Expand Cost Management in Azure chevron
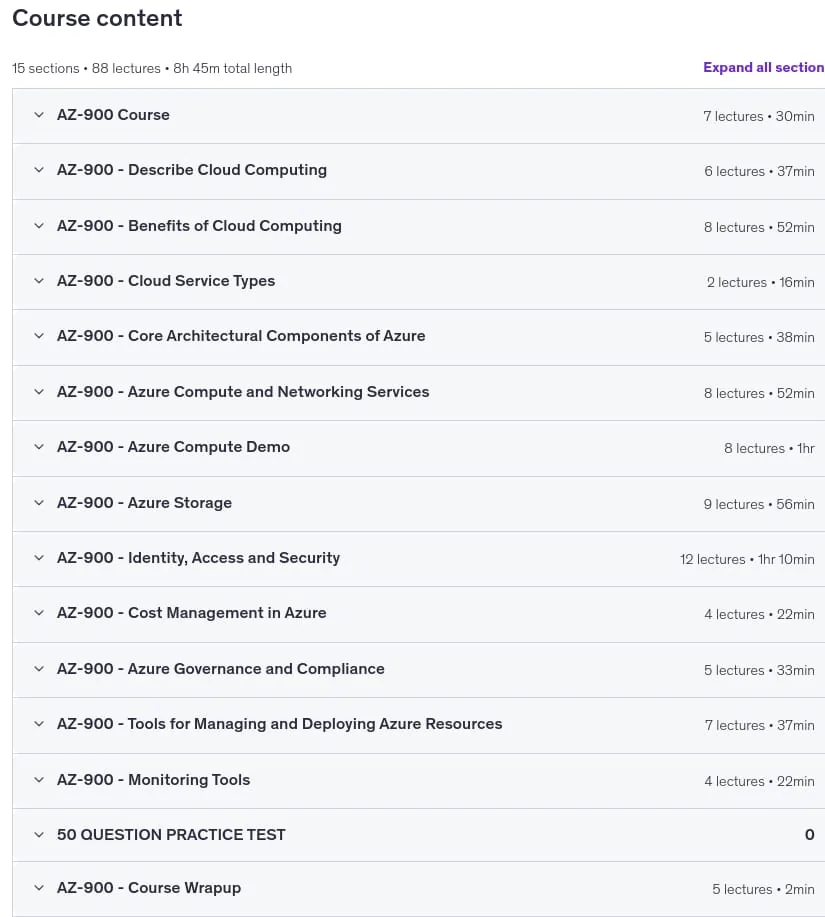Screen dimensions: 825x917 (39, 613)
